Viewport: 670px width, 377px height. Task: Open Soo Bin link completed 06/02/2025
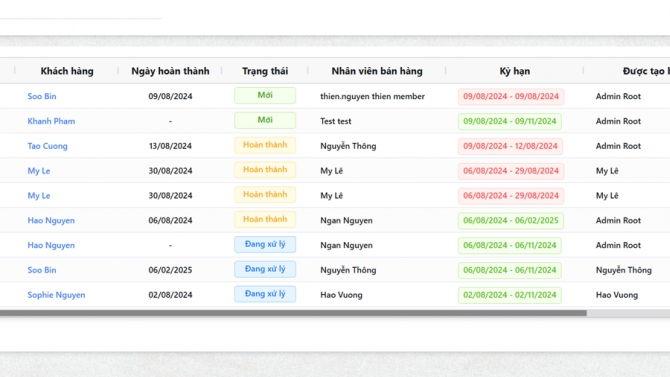click(x=42, y=270)
